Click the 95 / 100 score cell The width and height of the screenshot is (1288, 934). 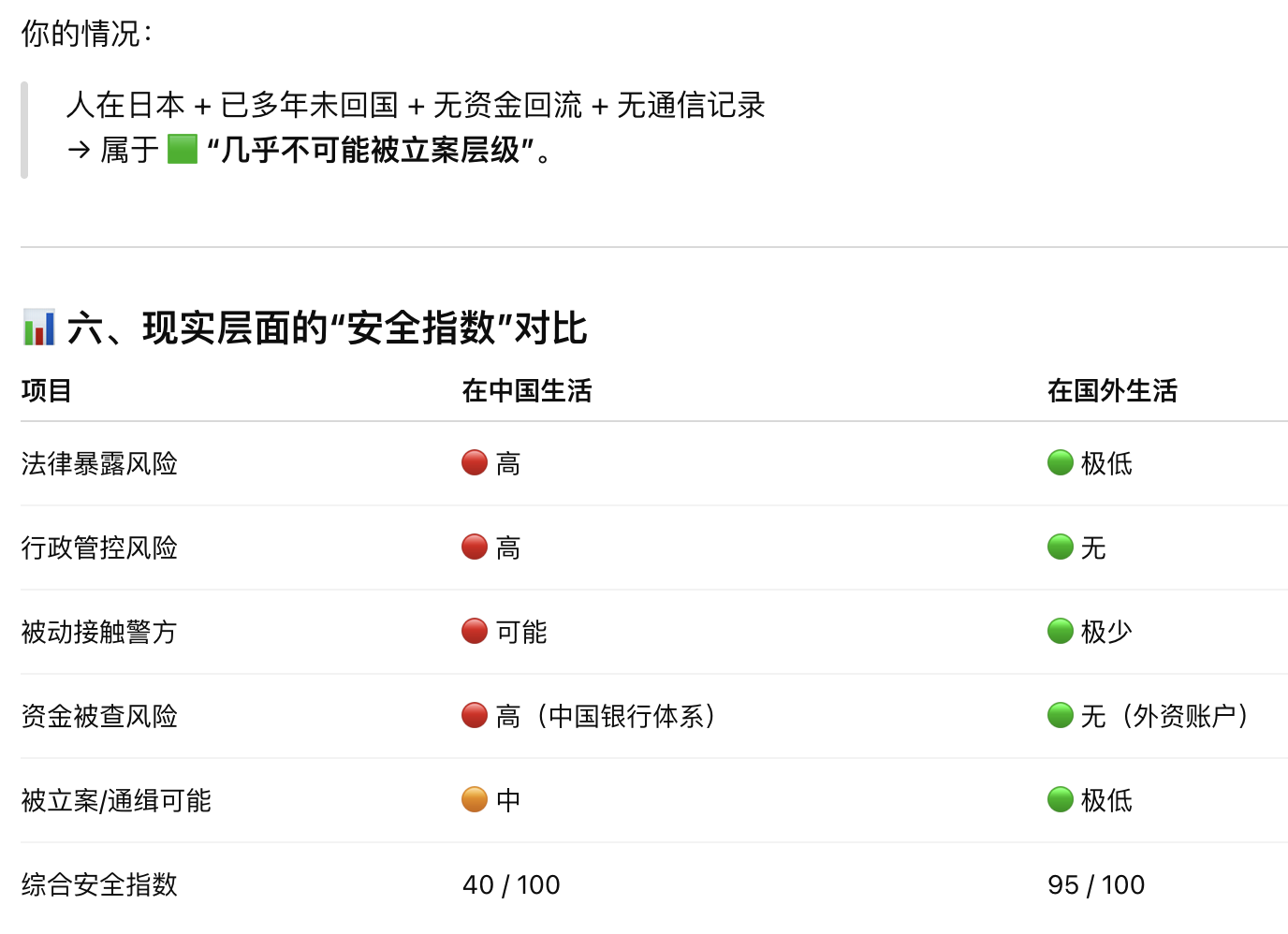click(x=1096, y=884)
